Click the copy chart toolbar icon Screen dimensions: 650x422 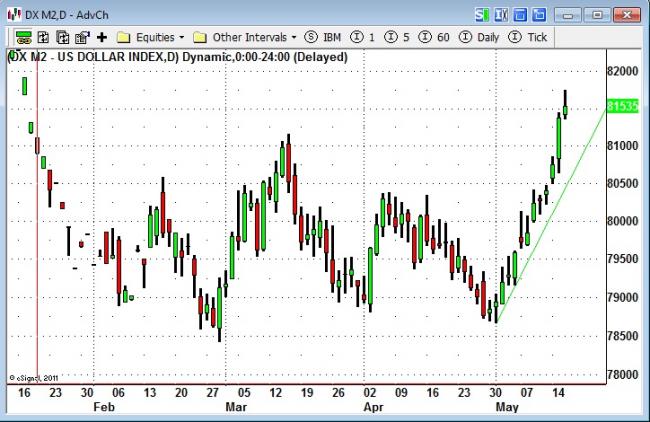[x=63, y=37]
